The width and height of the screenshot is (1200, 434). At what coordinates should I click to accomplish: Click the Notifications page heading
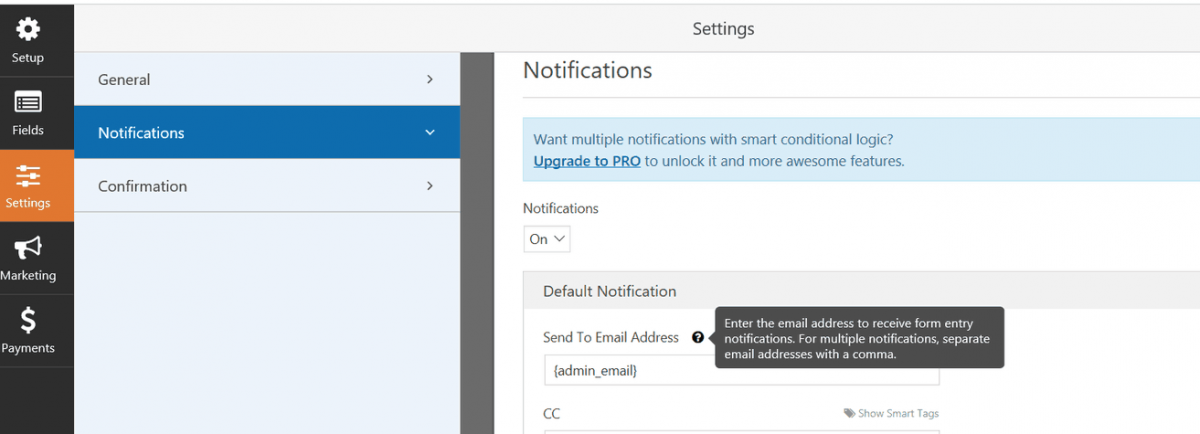pyautogui.click(x=588, y=70)
